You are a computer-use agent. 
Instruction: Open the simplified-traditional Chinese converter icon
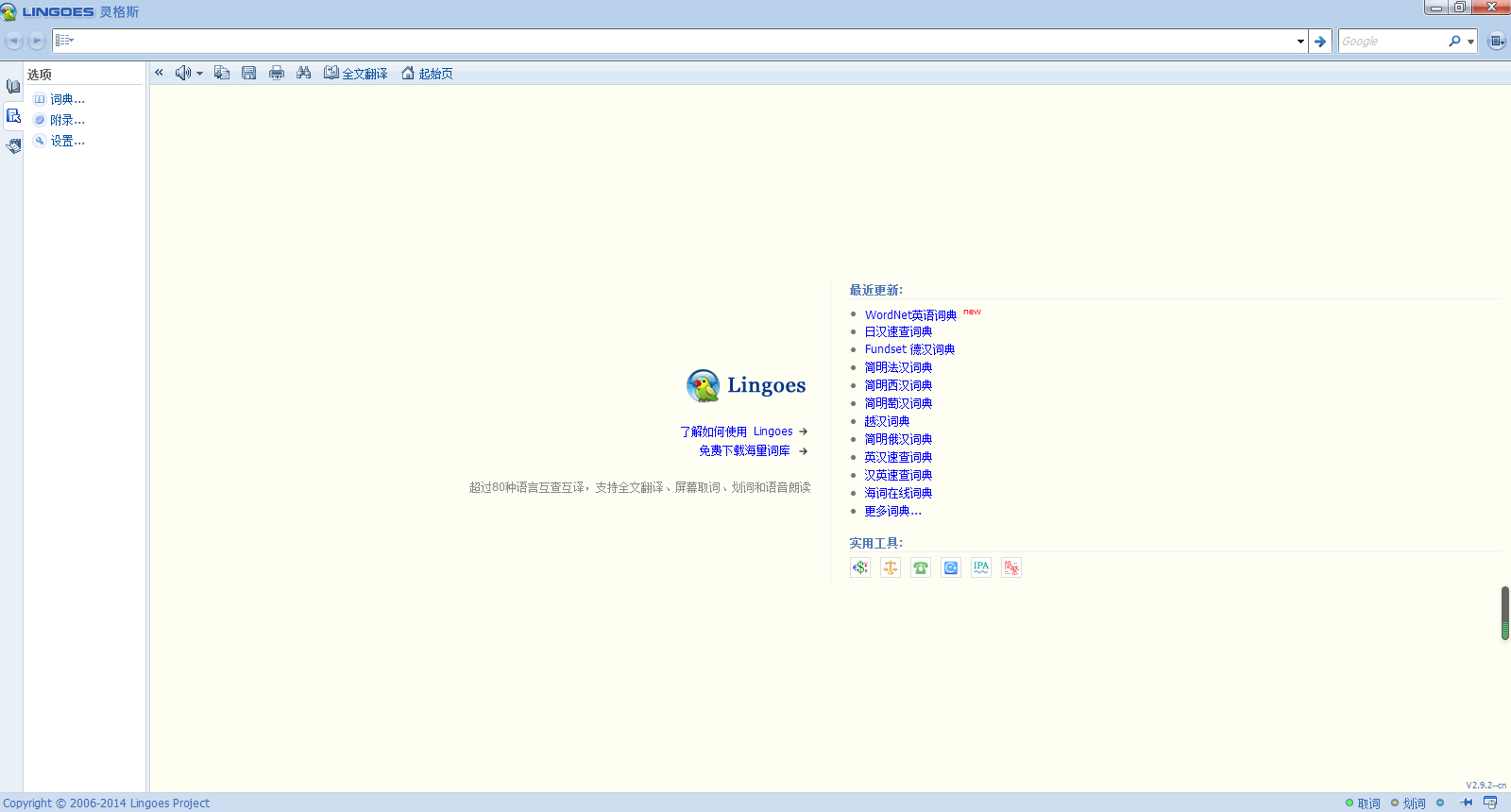point(1011,567)
